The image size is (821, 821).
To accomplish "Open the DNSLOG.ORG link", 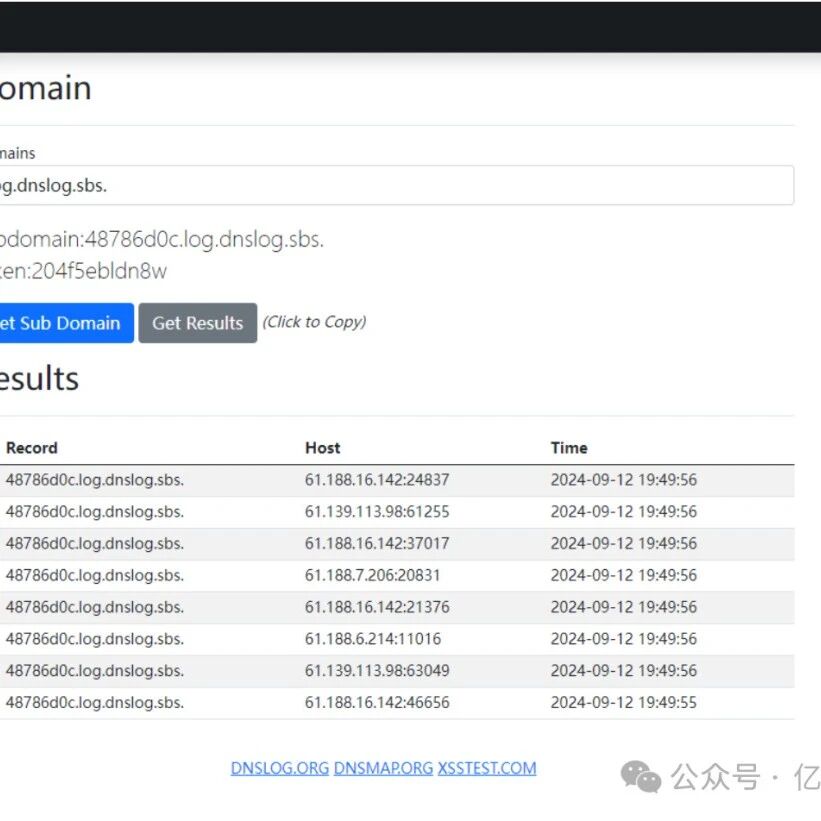I will point(280,768).
